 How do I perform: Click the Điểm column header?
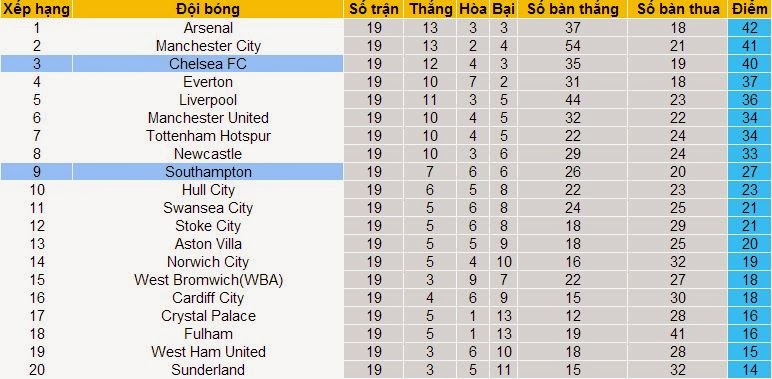pyautogui.click(x=750, y=9)
